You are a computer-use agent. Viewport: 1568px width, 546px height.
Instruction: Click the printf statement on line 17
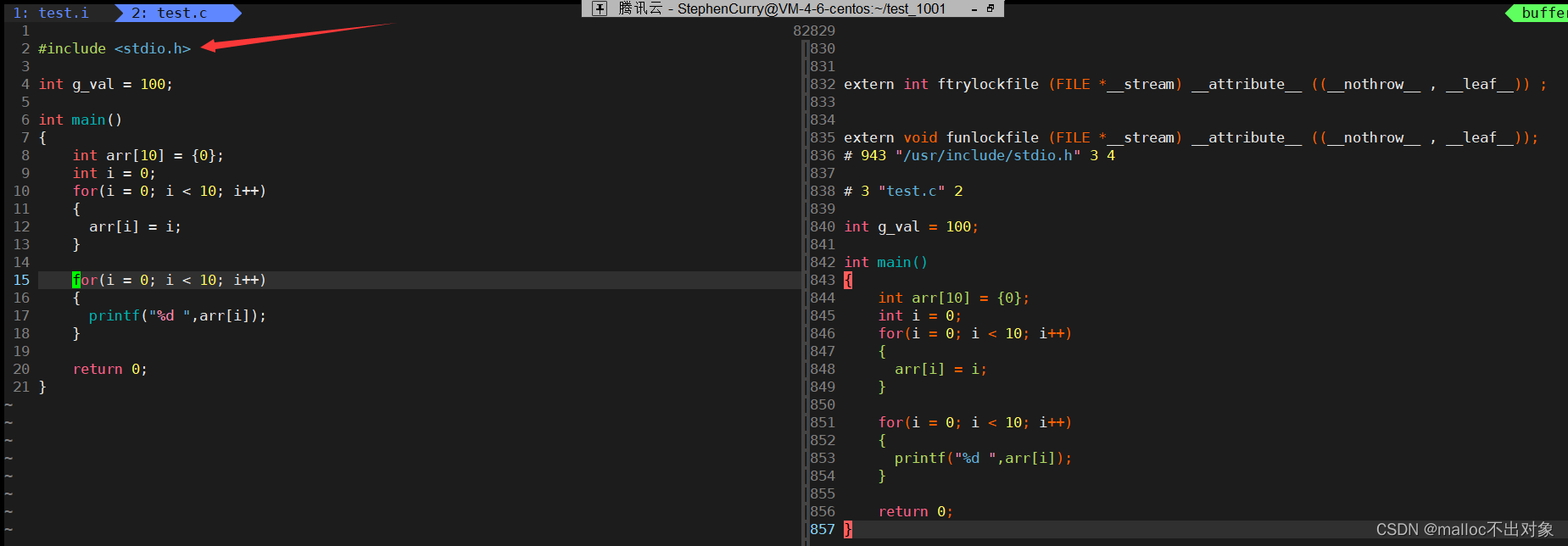tap(178, 315)
